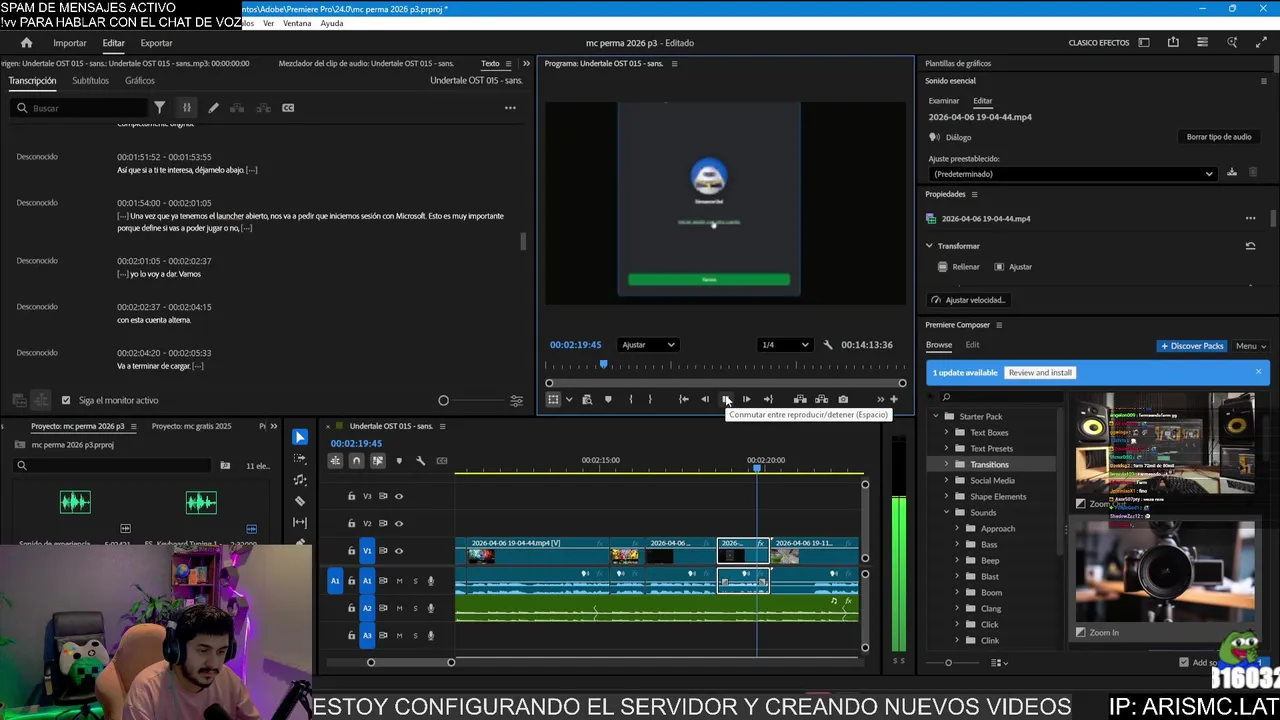Open the three-dots menu in transcript panel
The height and width of the screenshot is (720, 1280).
click(x=510, y=108)
